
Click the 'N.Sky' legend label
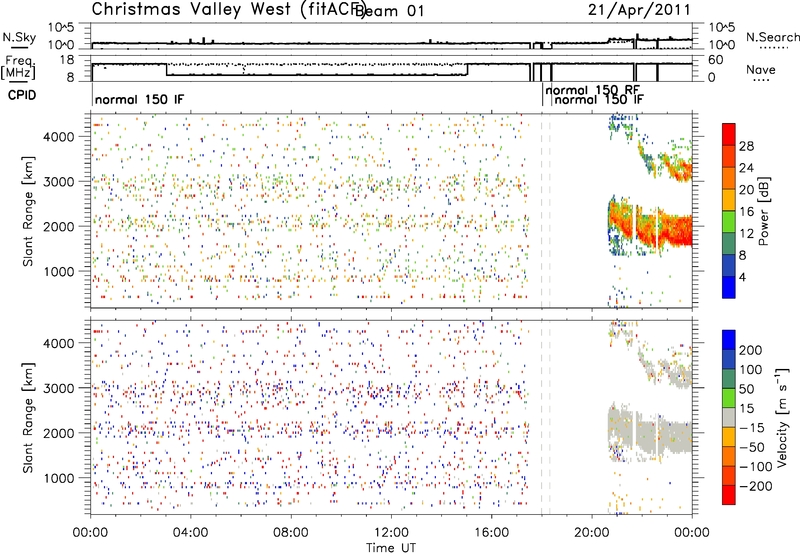(19, 37)
